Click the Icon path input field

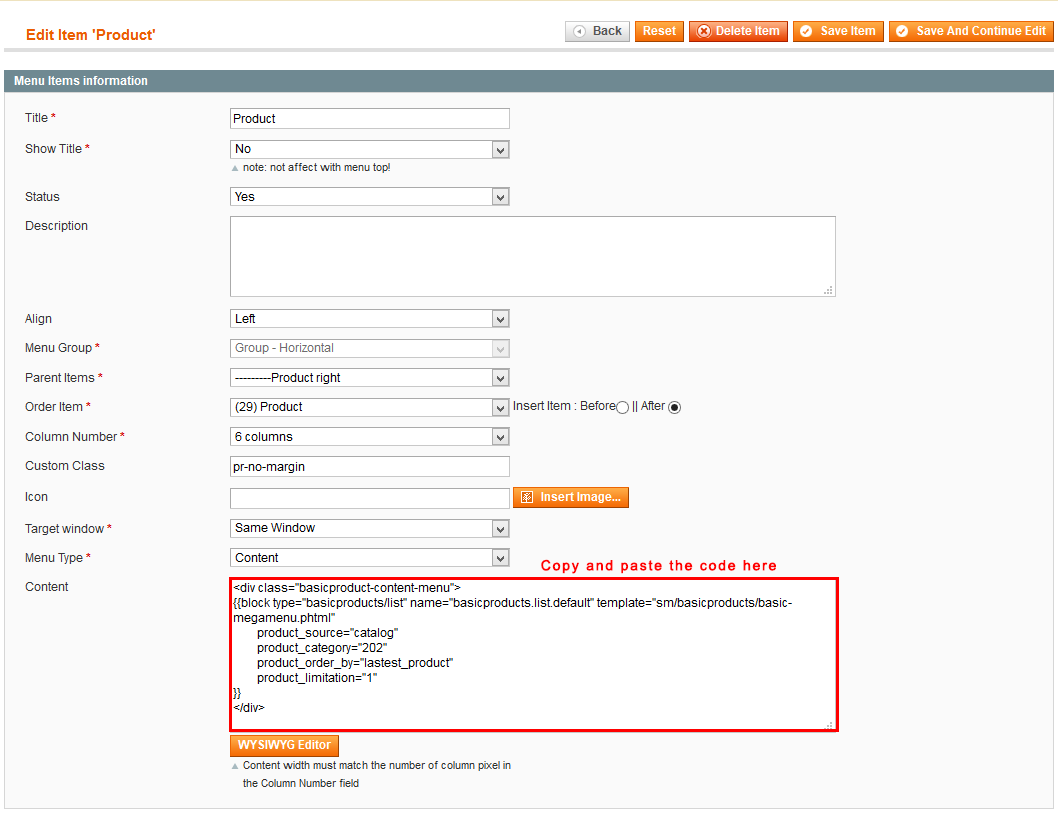coord(370,498)
